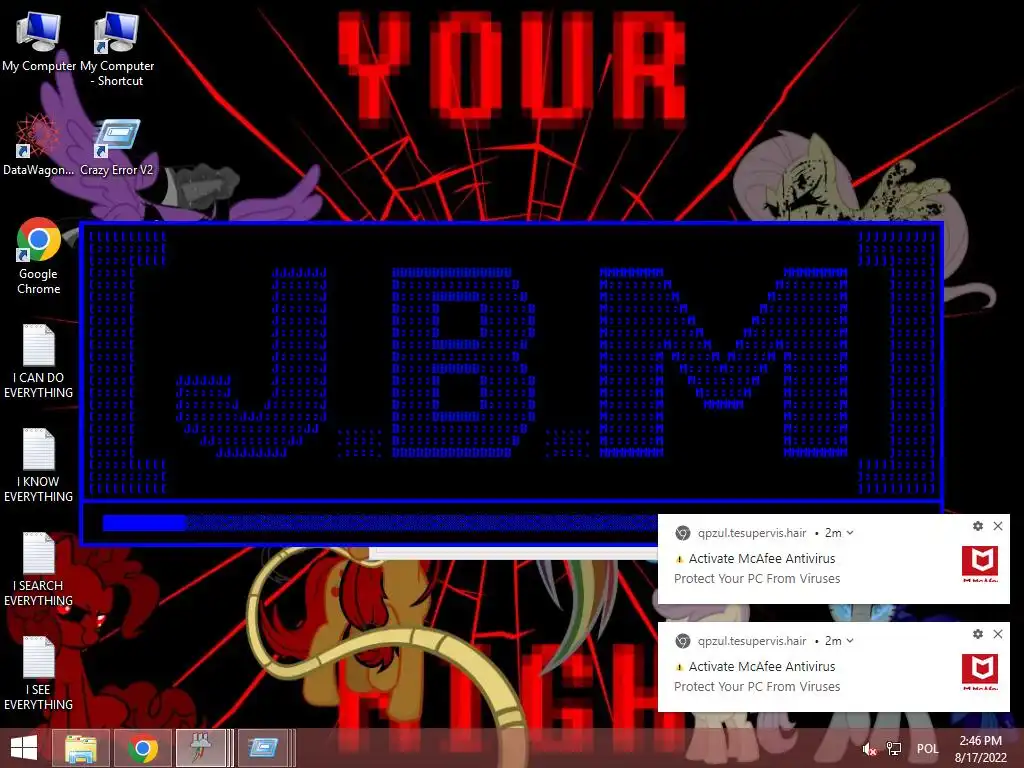This screenshot has height=768, width=1024.
Task: Open settings gear on lower McAfee notification
Action: click(x=978, y=634)
